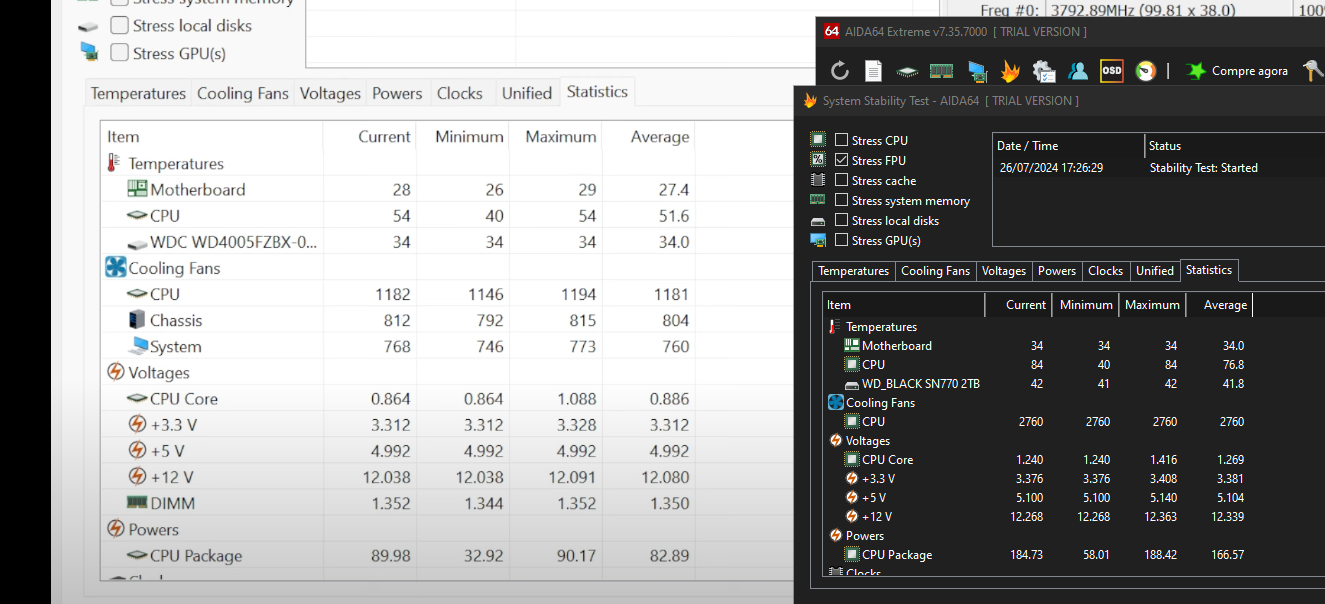Click Chassis fan icon in light window
Viewport: 1325px width, 604px height.
137,320
